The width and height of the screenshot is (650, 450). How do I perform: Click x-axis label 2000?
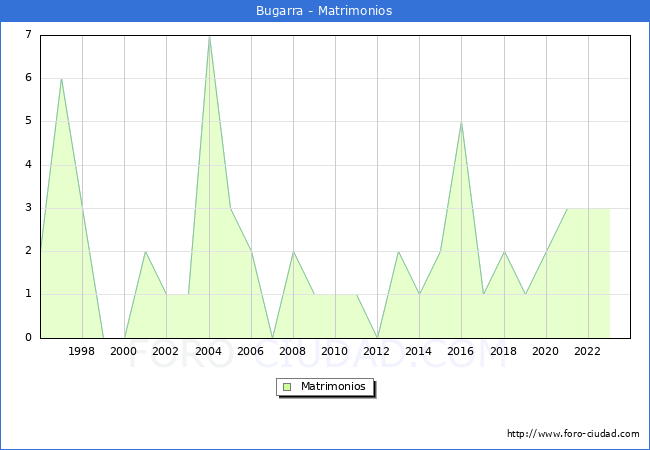click(124, 351)
